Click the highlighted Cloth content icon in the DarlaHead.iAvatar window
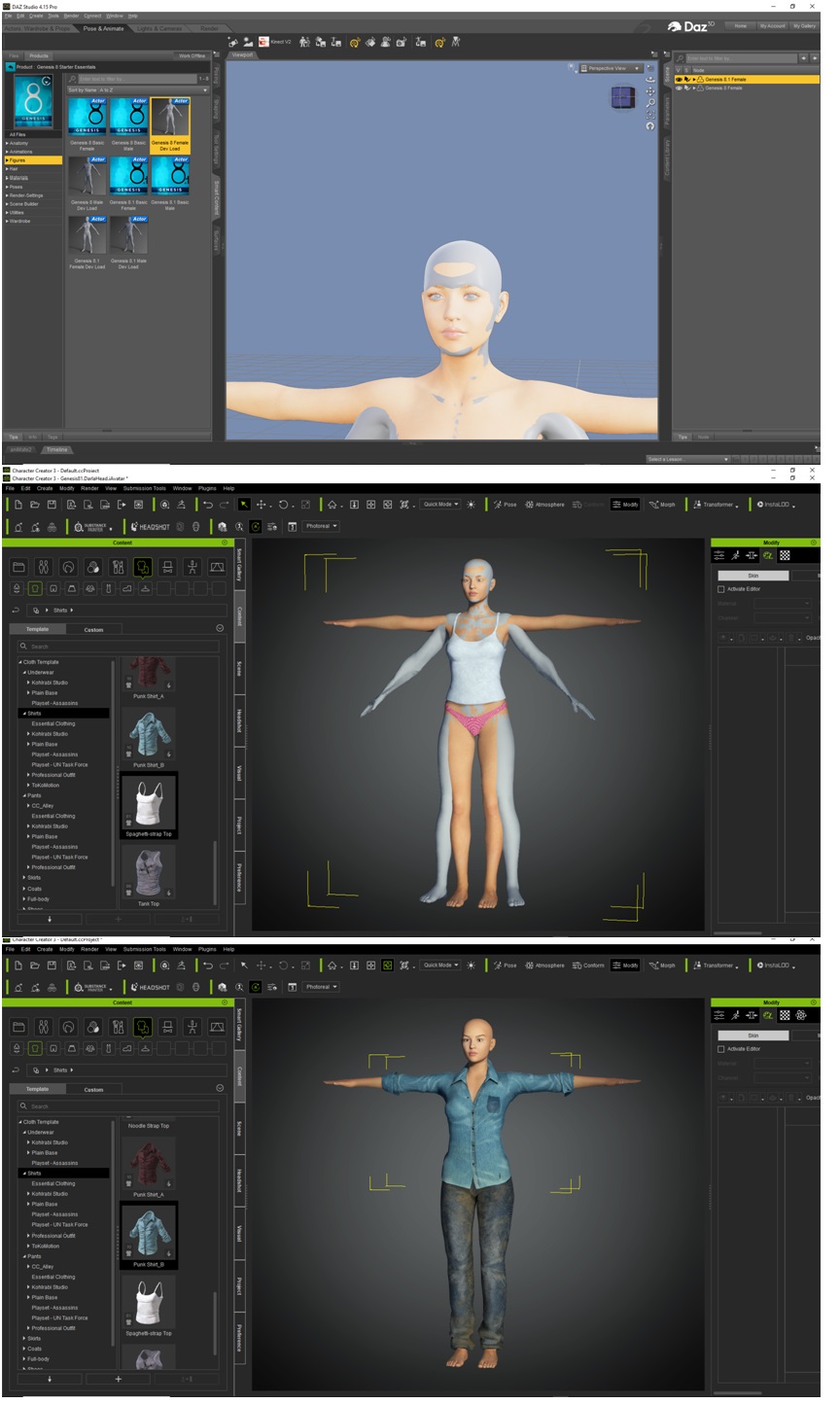The height and width of the screenshot is (1404, 840). 143,567
